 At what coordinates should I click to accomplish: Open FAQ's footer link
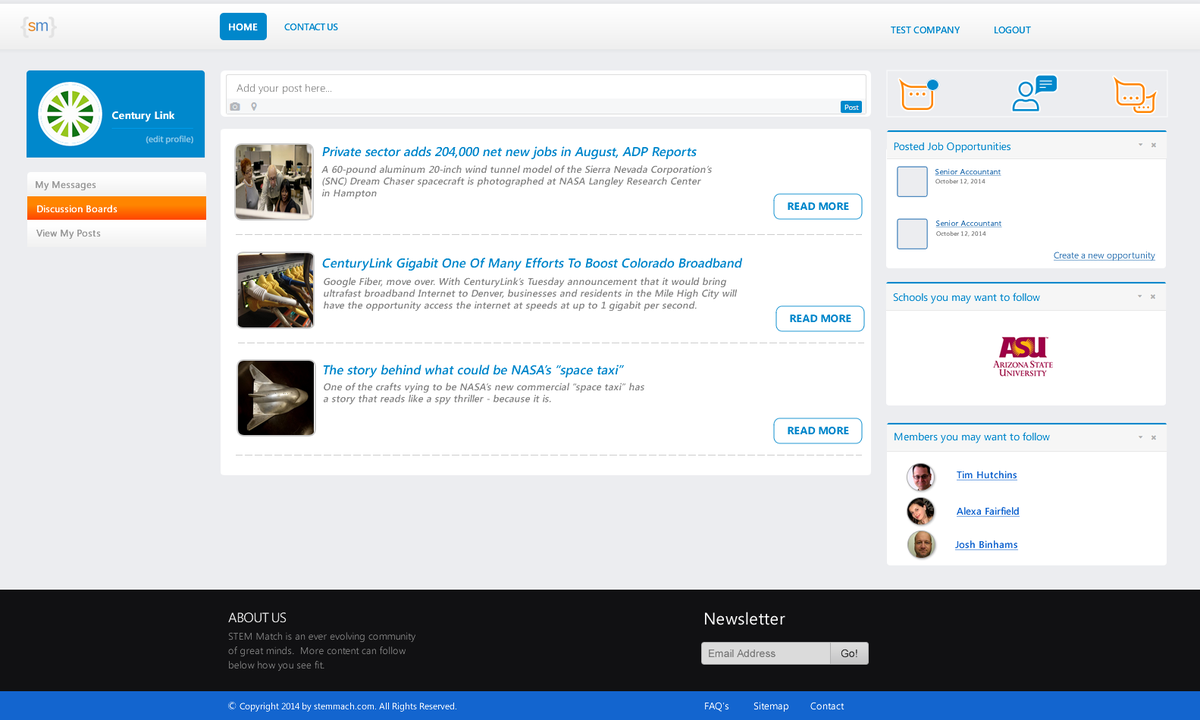click(716, 706)
